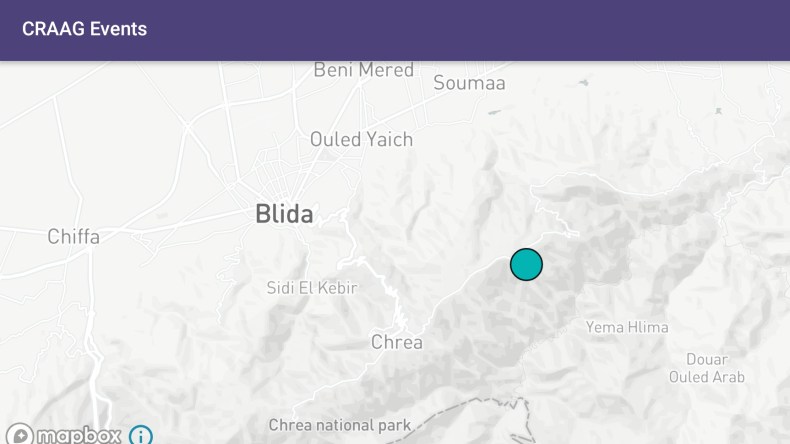
Task: Click the Chrea national park label
Action: tap(340, 425)
